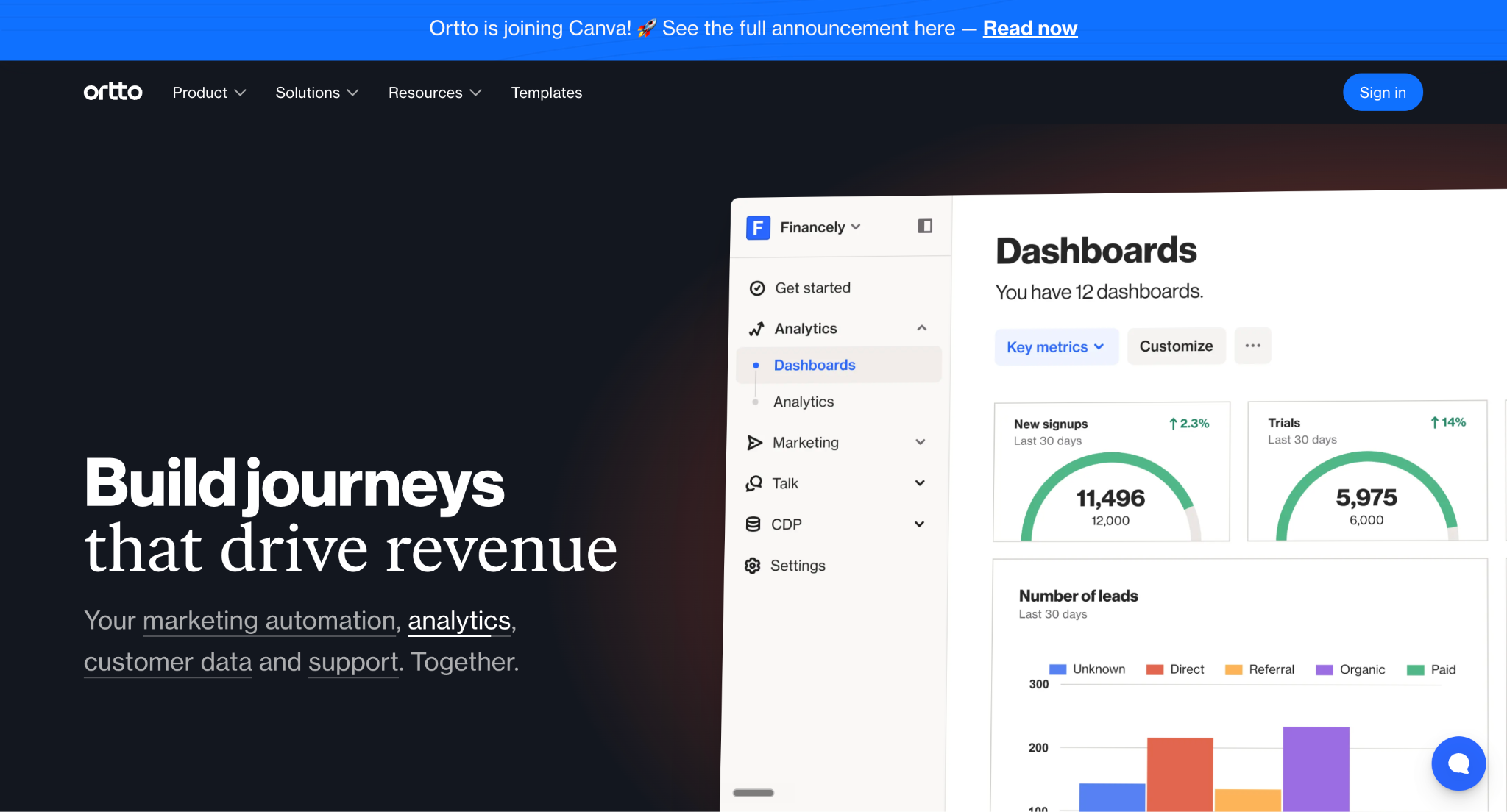Follow the customer data link
Screen dimensions: 1507x812
click(168, 662)
